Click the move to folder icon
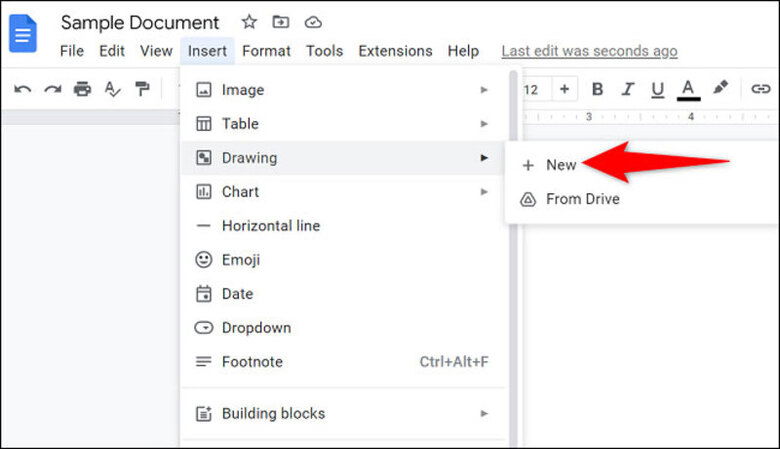 [x=280, y=22]
